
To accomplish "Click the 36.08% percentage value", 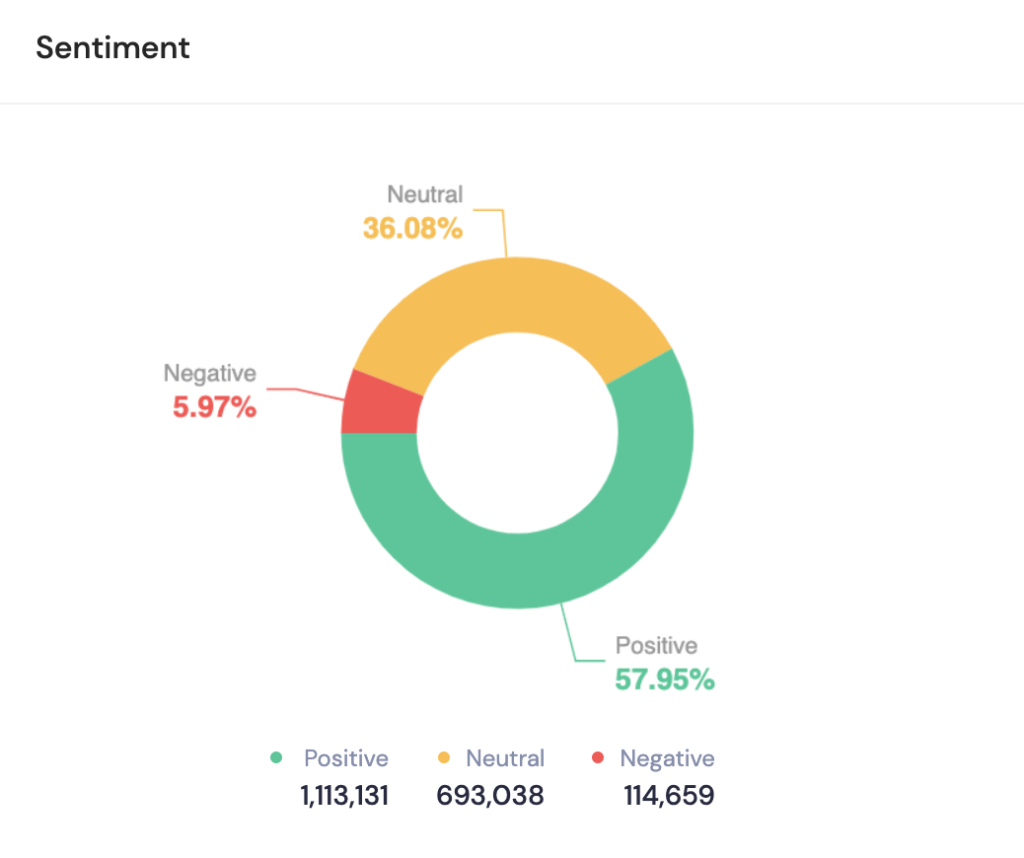I will 412,228.
